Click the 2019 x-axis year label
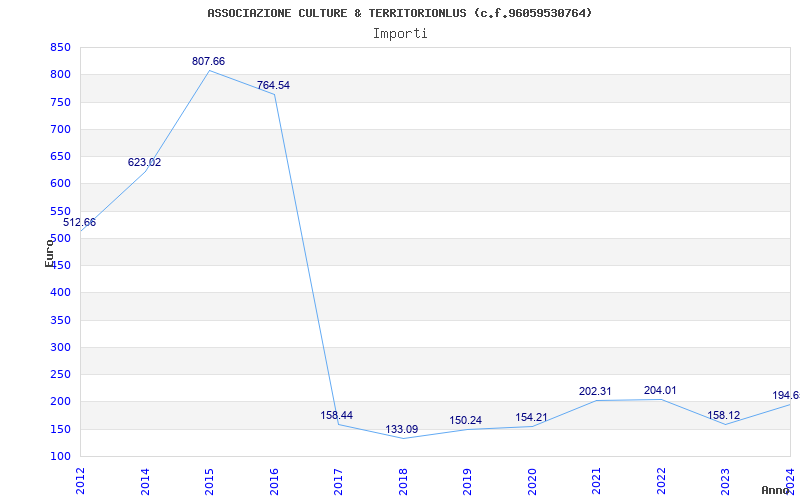Viewport: 800px width, 500px height. tap(467, 481)
